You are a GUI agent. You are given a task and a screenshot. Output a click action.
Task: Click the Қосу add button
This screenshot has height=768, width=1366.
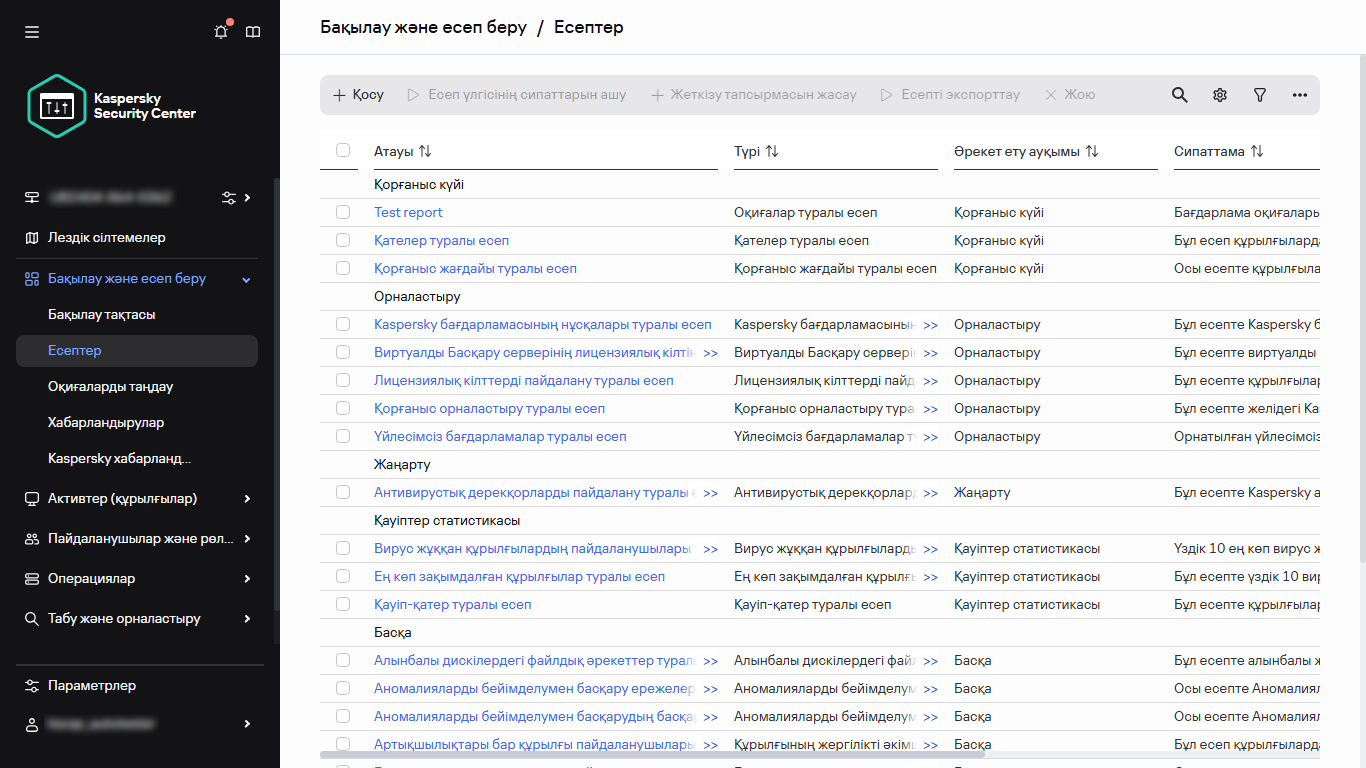(358, 95)
